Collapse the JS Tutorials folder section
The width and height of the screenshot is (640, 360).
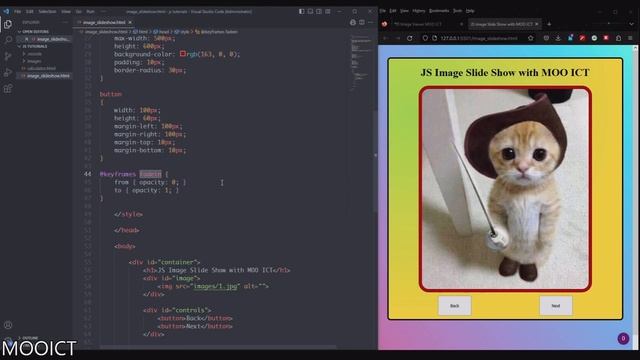point(35,47)
